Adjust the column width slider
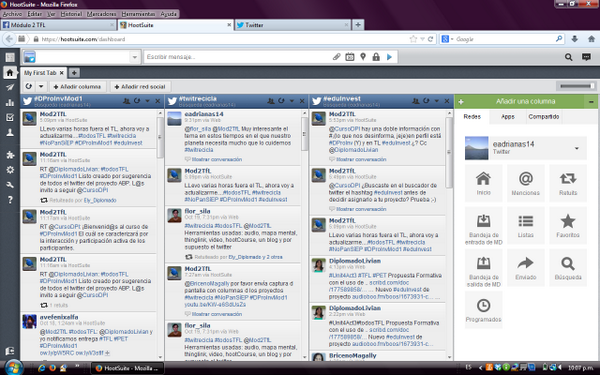The width and height of the screenshot is (600, 375). coord(576,86)
